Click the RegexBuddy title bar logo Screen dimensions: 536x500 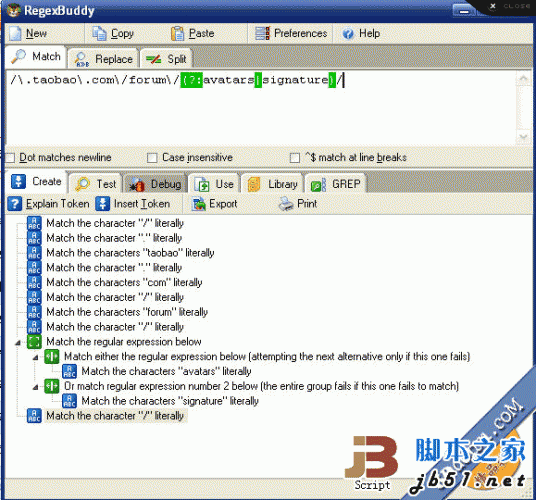point(14,11)
